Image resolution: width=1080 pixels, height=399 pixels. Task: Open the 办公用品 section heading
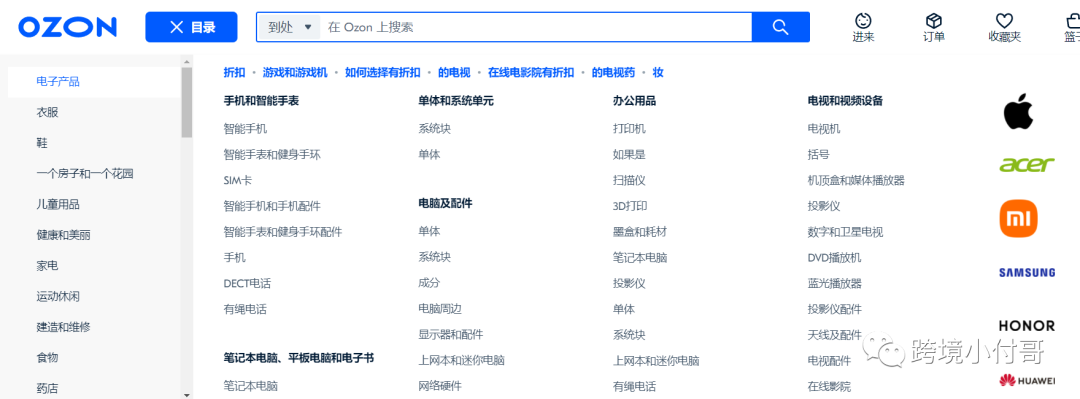tap(634, 101)
